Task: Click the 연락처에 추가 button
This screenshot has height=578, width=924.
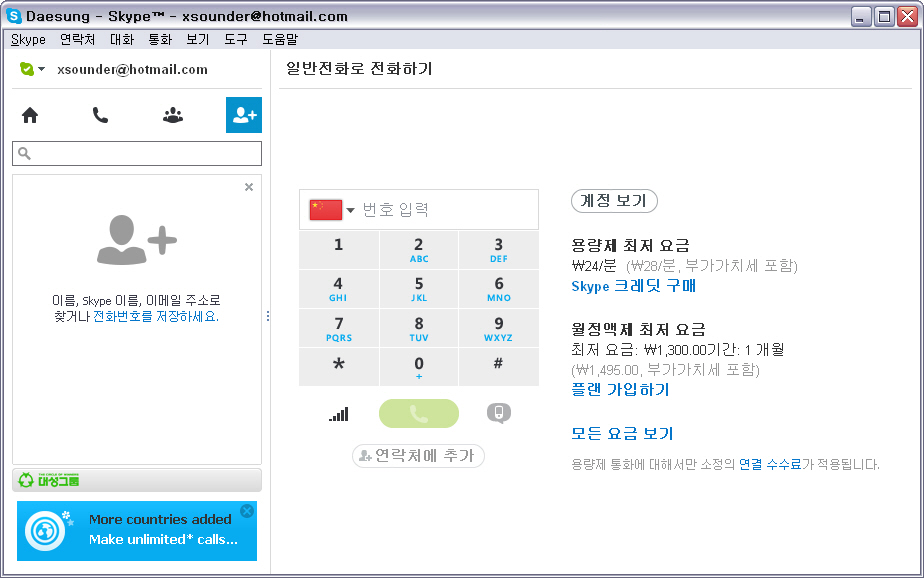Action: pyautogui.click(x=418, y=455)
